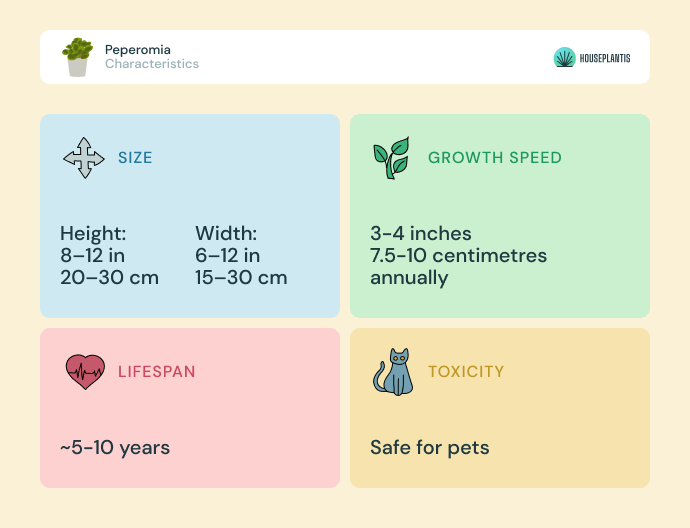Click the Safe for pets text
Viewport: 690px width, 528px height.
(429, 448)
